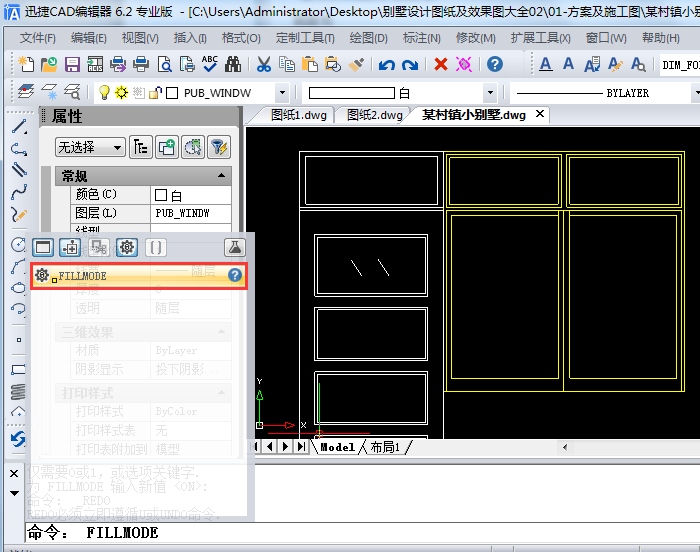Open the 修改(M) menu
700x552 pixels.
475,38
